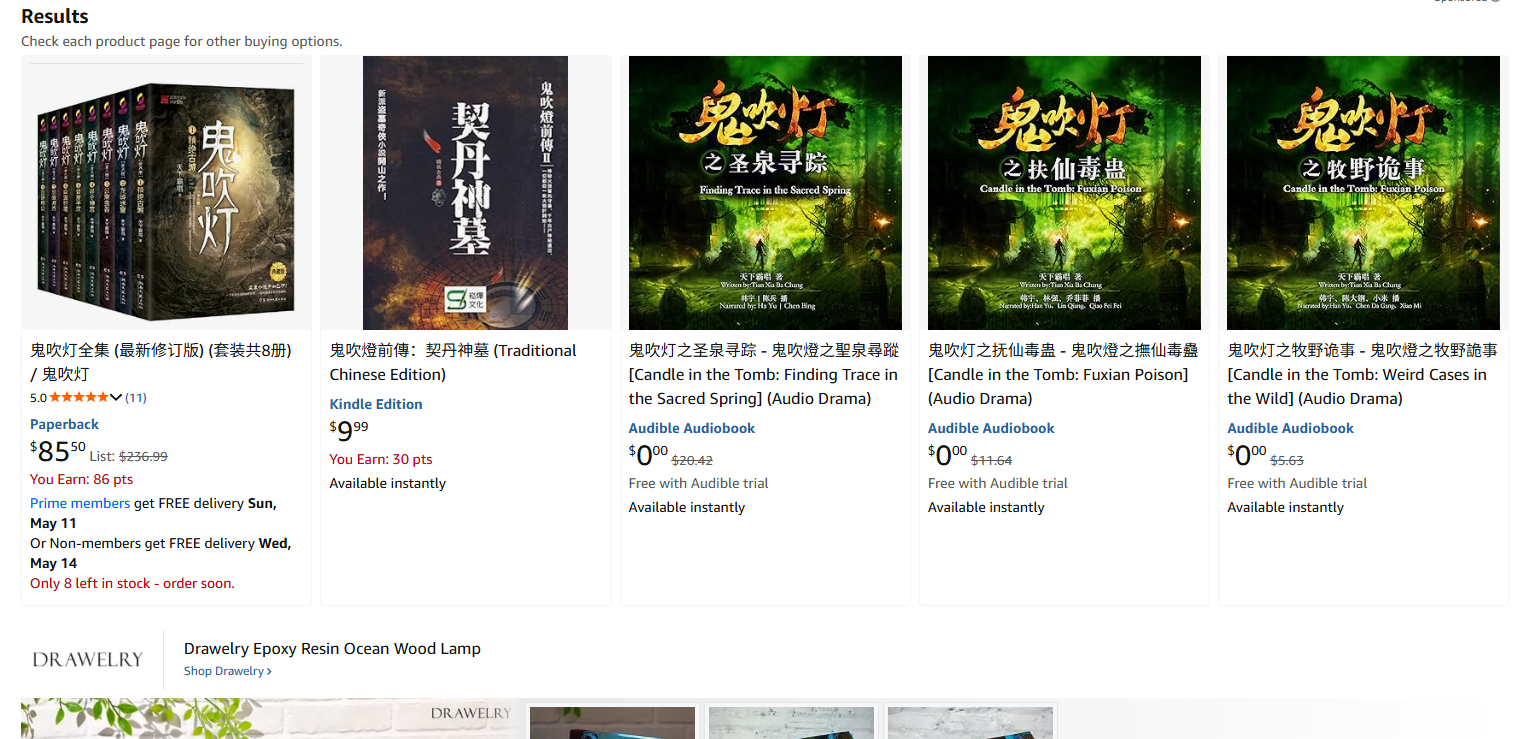
Task: Open the 契丹神墓 book cover image
Action: click(465, 193)
